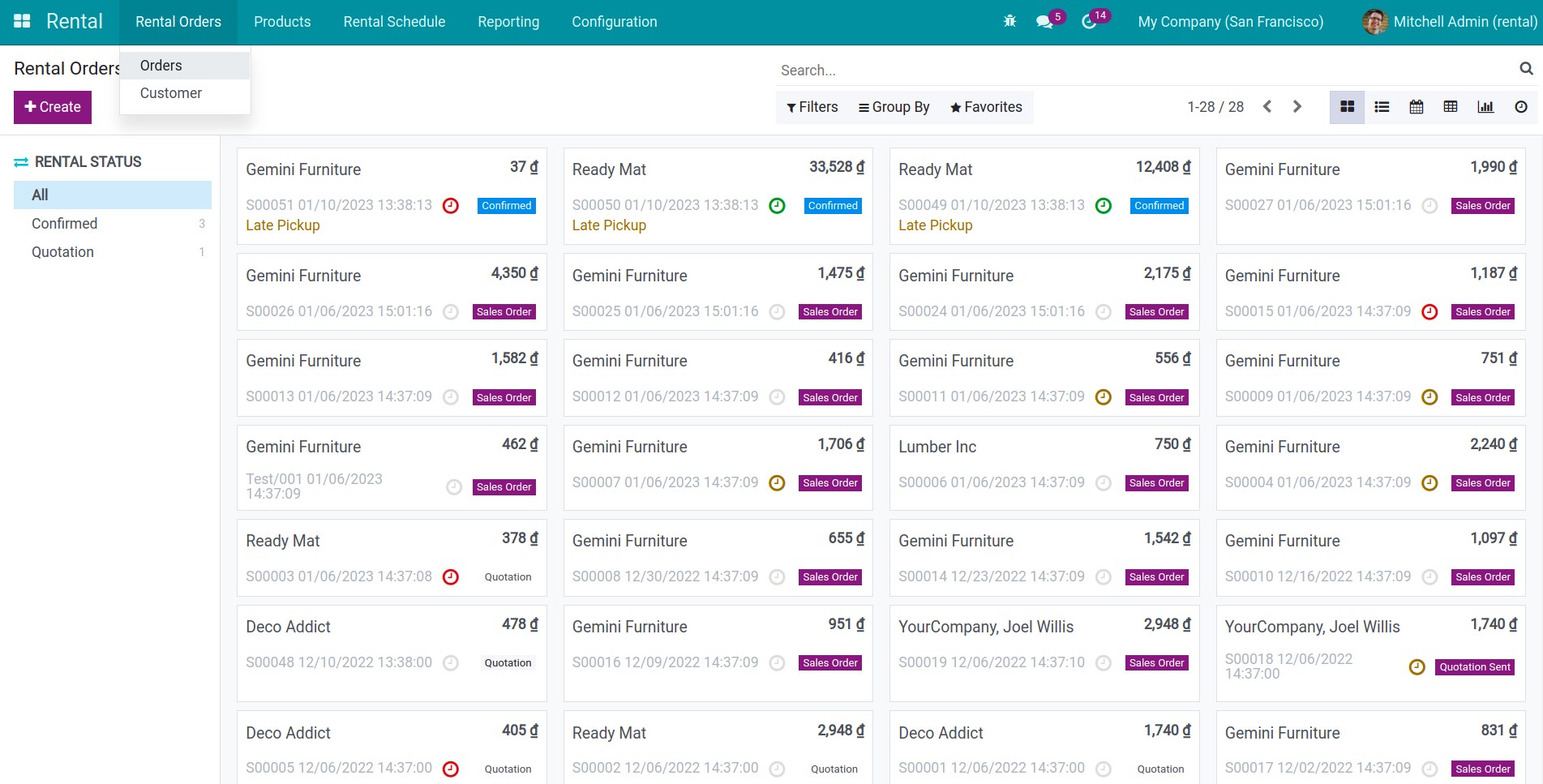The image size is (1543, 784).
Task: Click the search magnifier icon
Action: point(1525,69)
